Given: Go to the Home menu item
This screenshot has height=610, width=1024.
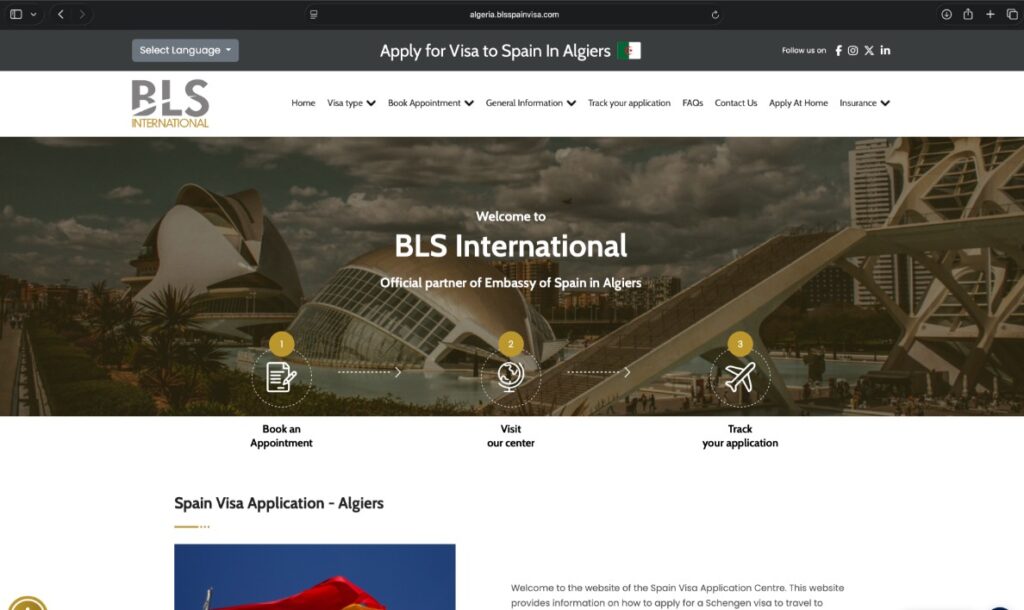Looking at the screenshot, I should point(303,103).
